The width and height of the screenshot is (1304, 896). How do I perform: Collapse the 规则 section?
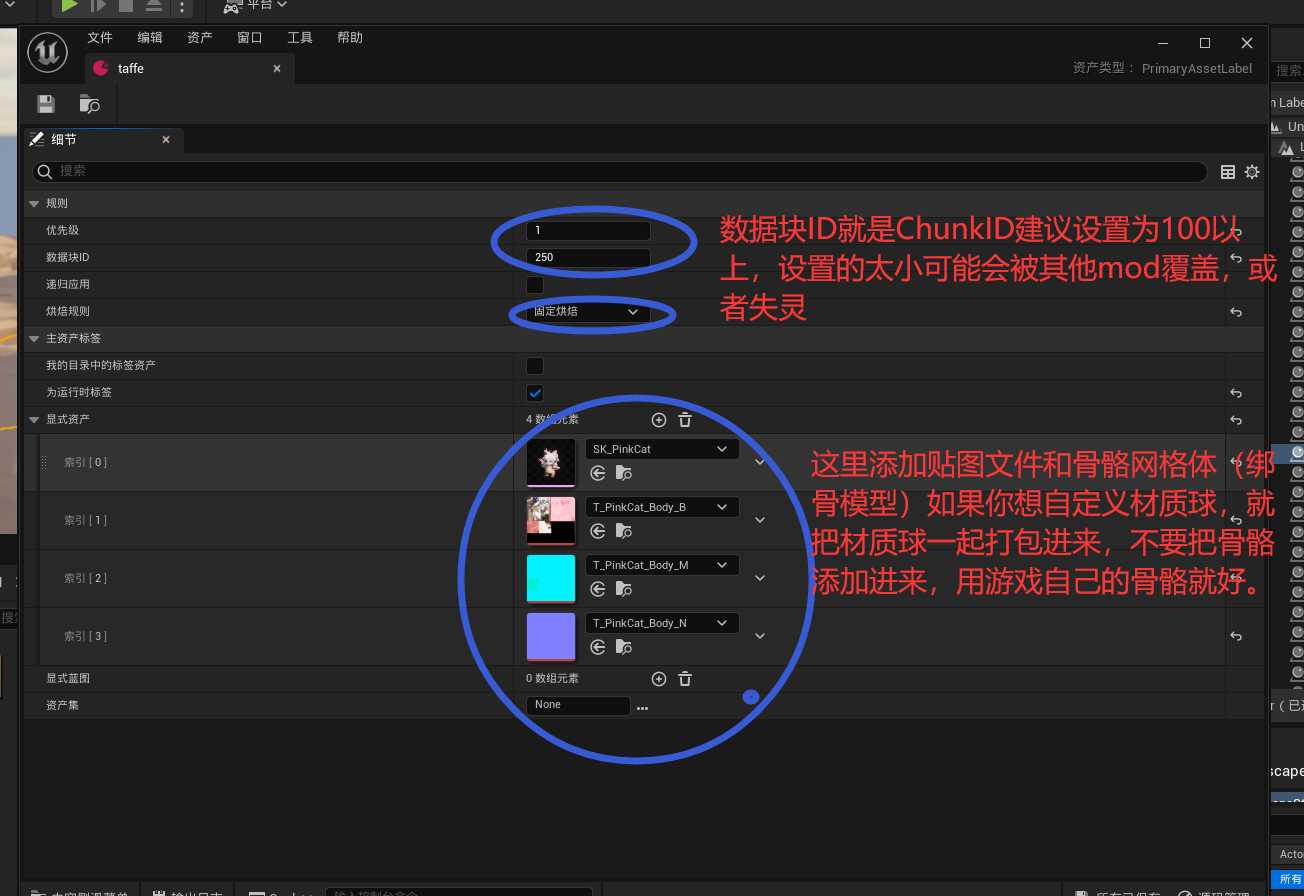click(36, 203)
